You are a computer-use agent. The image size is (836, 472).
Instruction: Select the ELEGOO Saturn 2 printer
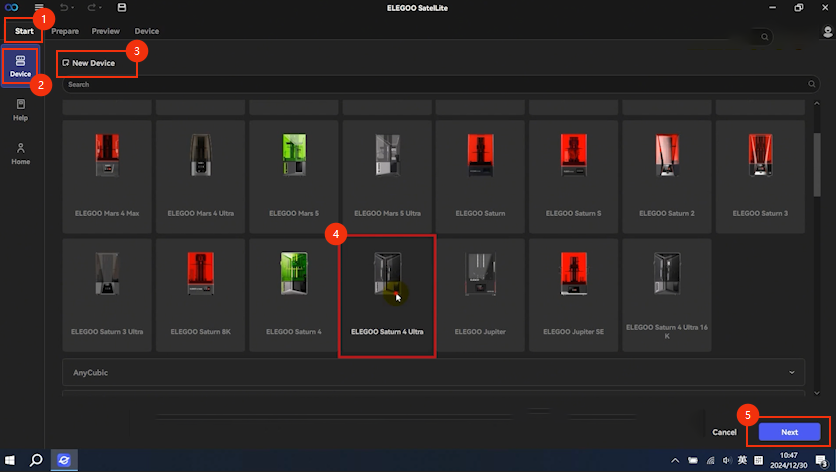point(667,177)
